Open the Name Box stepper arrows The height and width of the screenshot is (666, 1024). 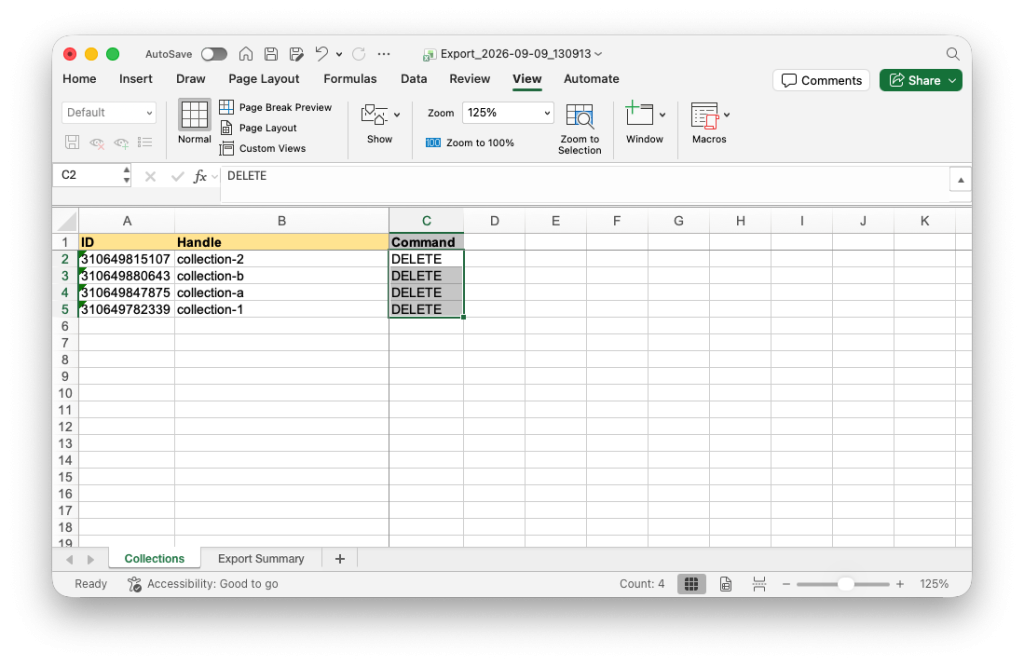click(126, 175)
